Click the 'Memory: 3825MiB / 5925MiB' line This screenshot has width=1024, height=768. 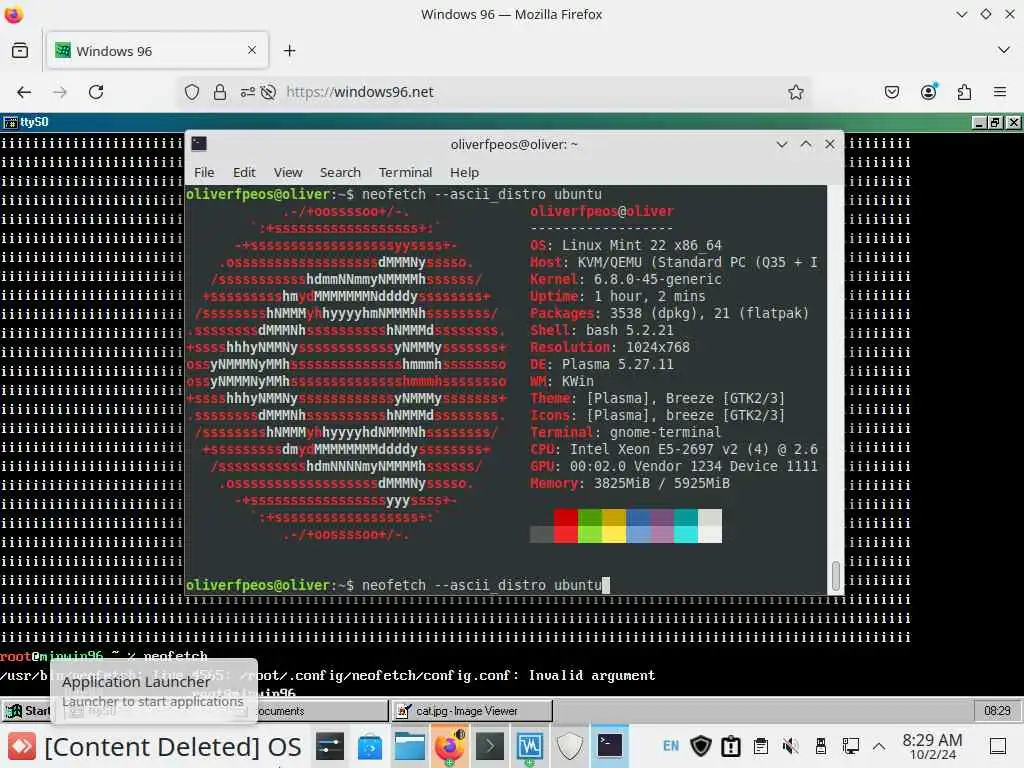[x=630, y=483]
